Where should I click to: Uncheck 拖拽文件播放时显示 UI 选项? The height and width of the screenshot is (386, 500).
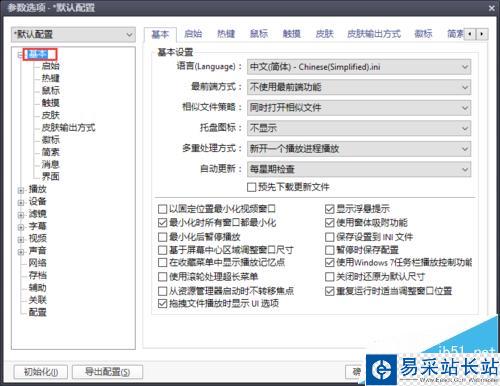162,303
